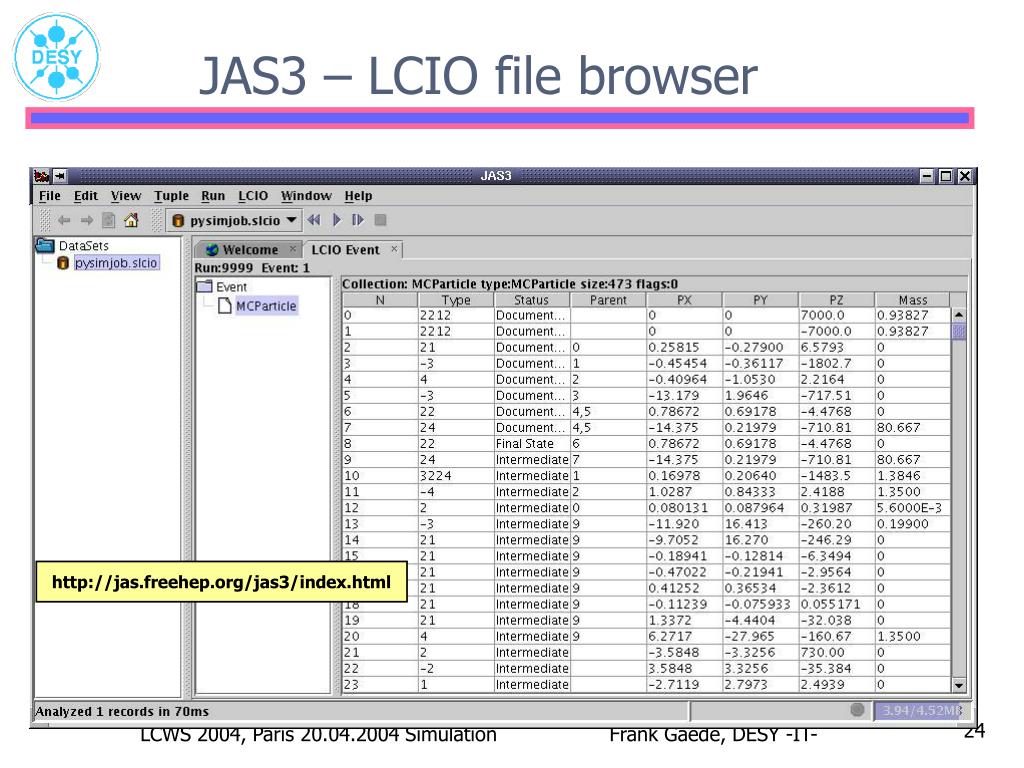Switch to the Welcome tab

pyautogui.click(x=250, y=249)
